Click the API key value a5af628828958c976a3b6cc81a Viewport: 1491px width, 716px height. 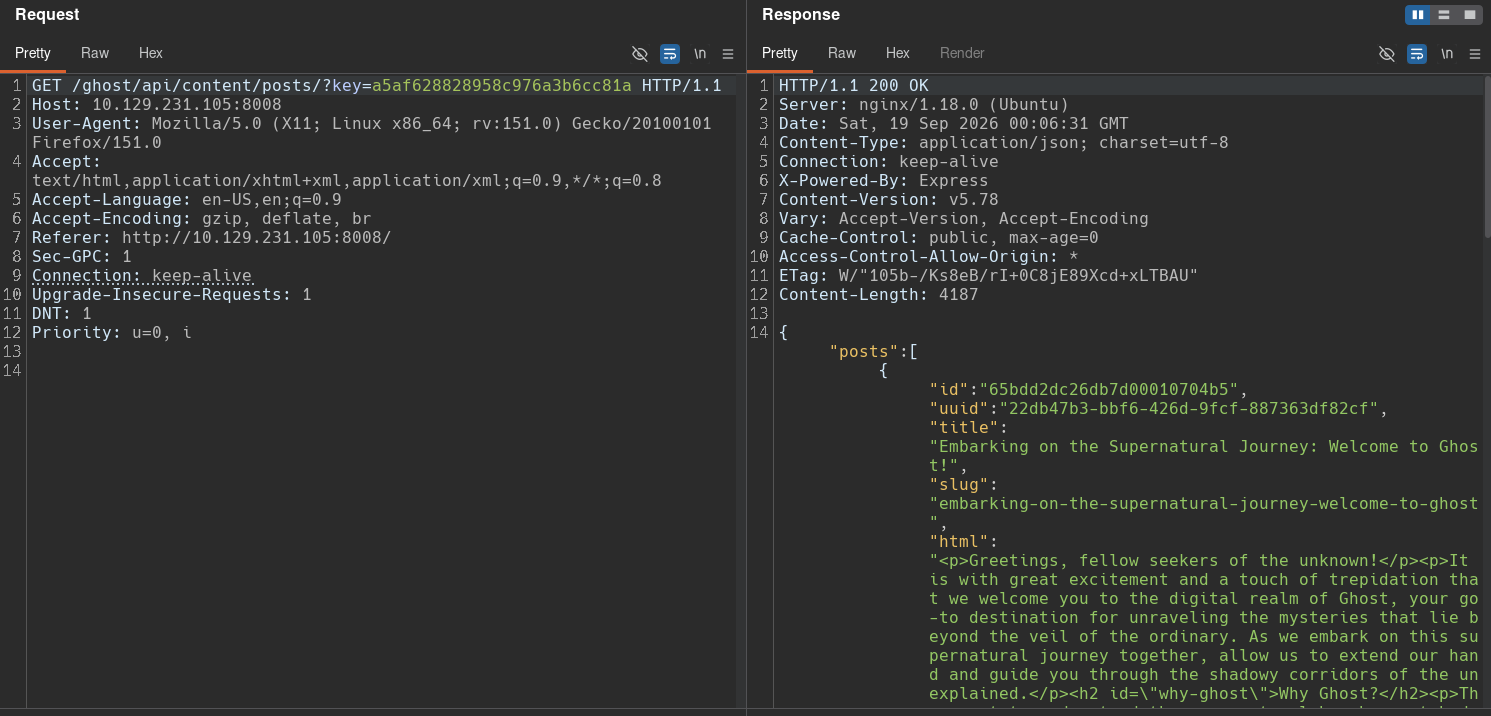(502, 85)
